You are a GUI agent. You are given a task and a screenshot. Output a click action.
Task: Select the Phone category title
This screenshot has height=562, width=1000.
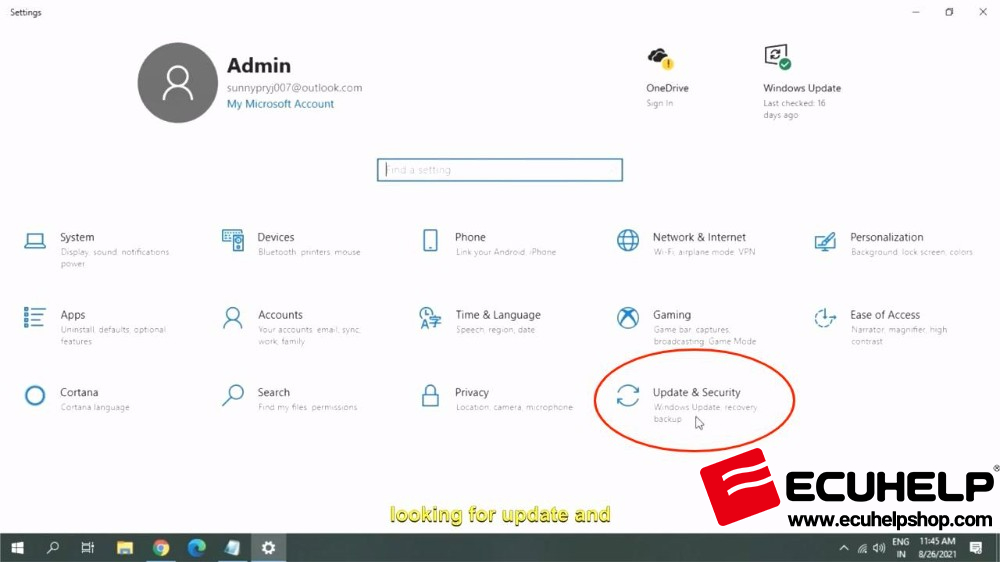[470, 237]
